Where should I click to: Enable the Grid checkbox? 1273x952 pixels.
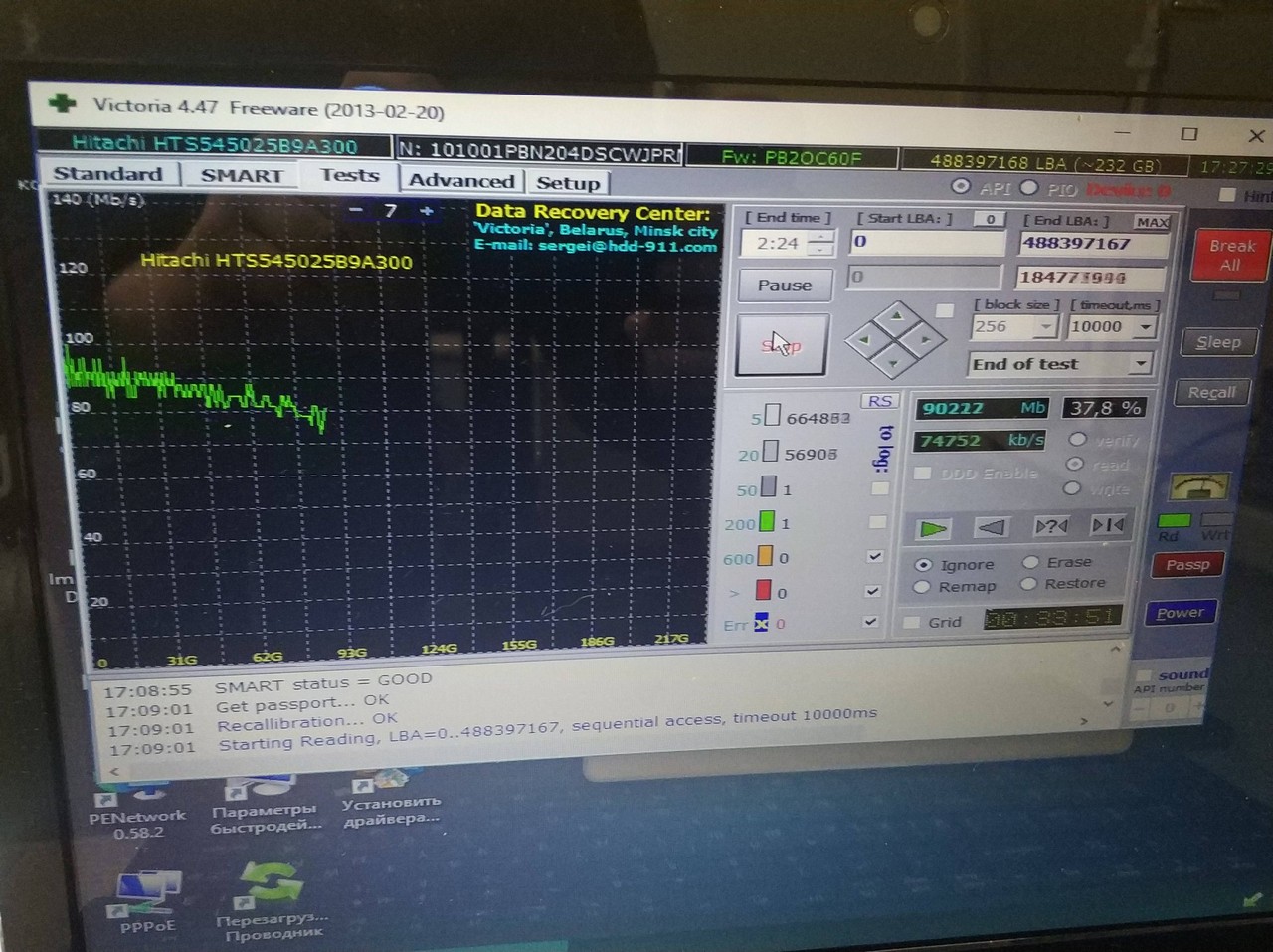(x=911, y=623)
